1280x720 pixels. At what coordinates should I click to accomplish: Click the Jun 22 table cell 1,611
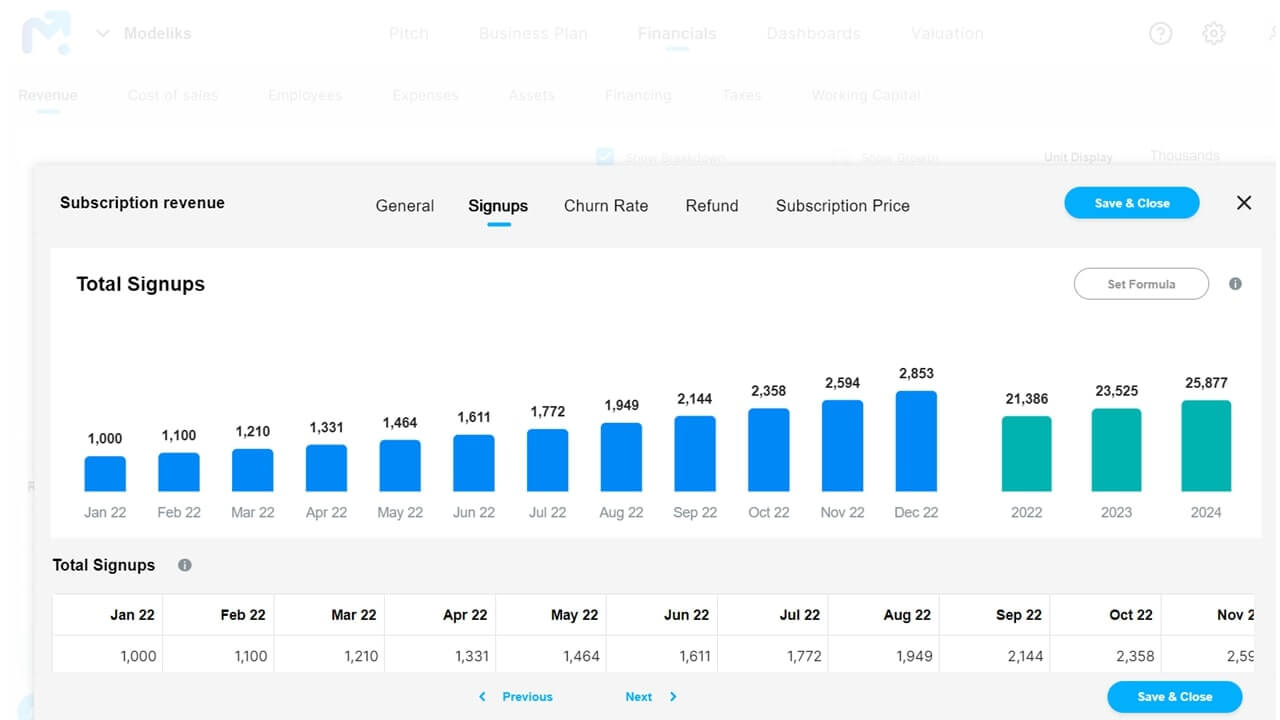tap(662, 656)
